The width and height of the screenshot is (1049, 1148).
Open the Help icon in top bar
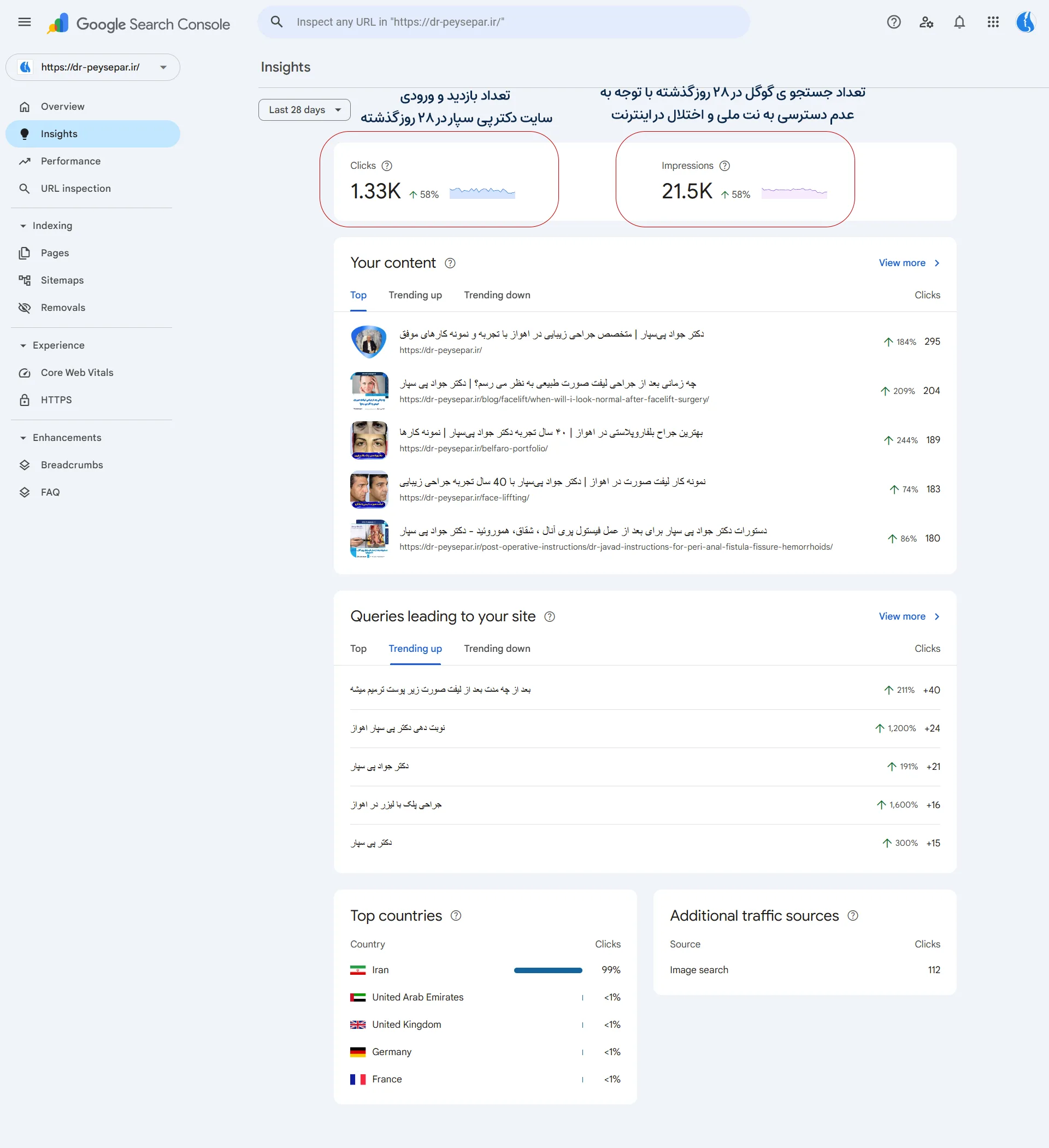coord(893,22)
